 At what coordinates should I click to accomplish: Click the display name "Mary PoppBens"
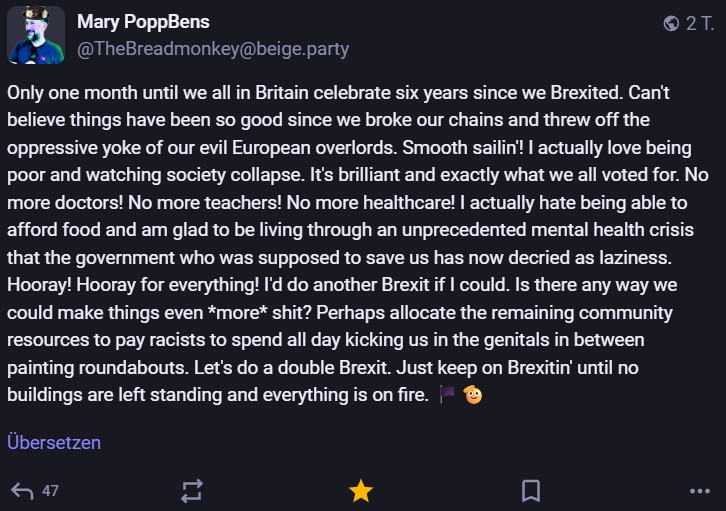coord(143,22)
